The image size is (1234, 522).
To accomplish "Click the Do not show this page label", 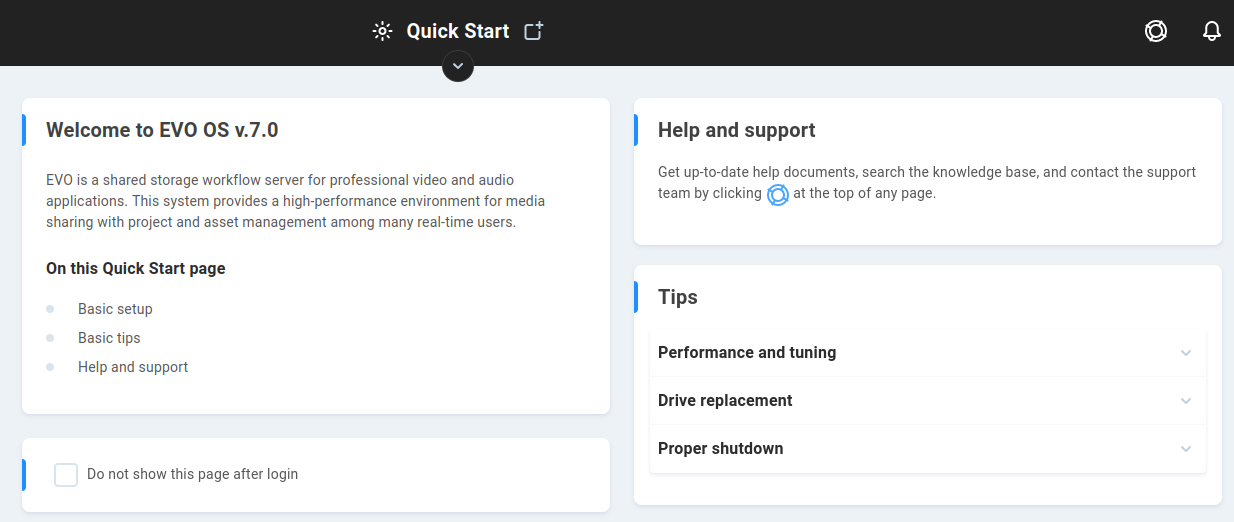I will click(192, 474).
